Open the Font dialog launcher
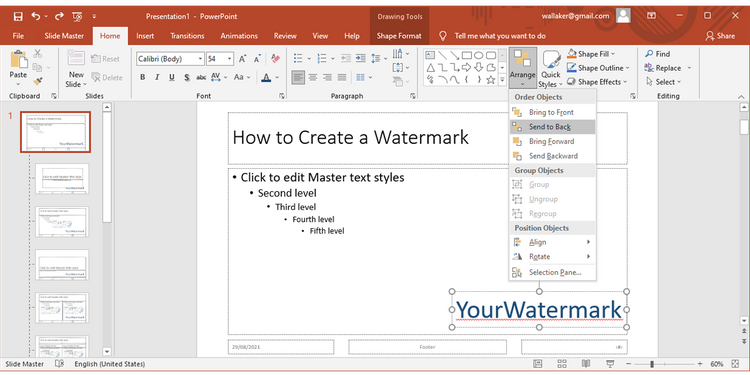Image resolution: width=750 pixels, height=375 pixels. point(282,96)
